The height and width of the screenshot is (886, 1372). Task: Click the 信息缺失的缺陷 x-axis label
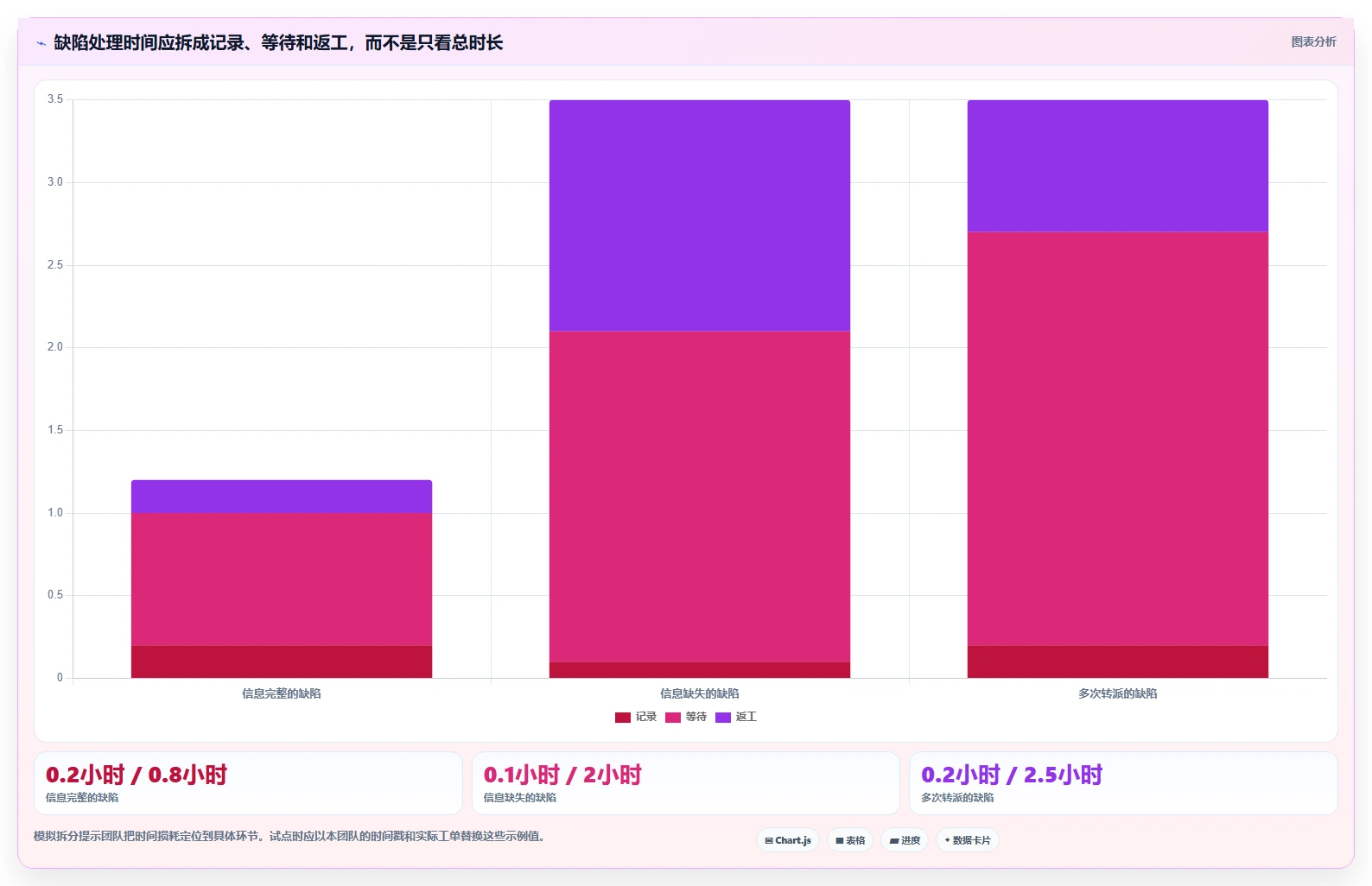tap(700, 693)
